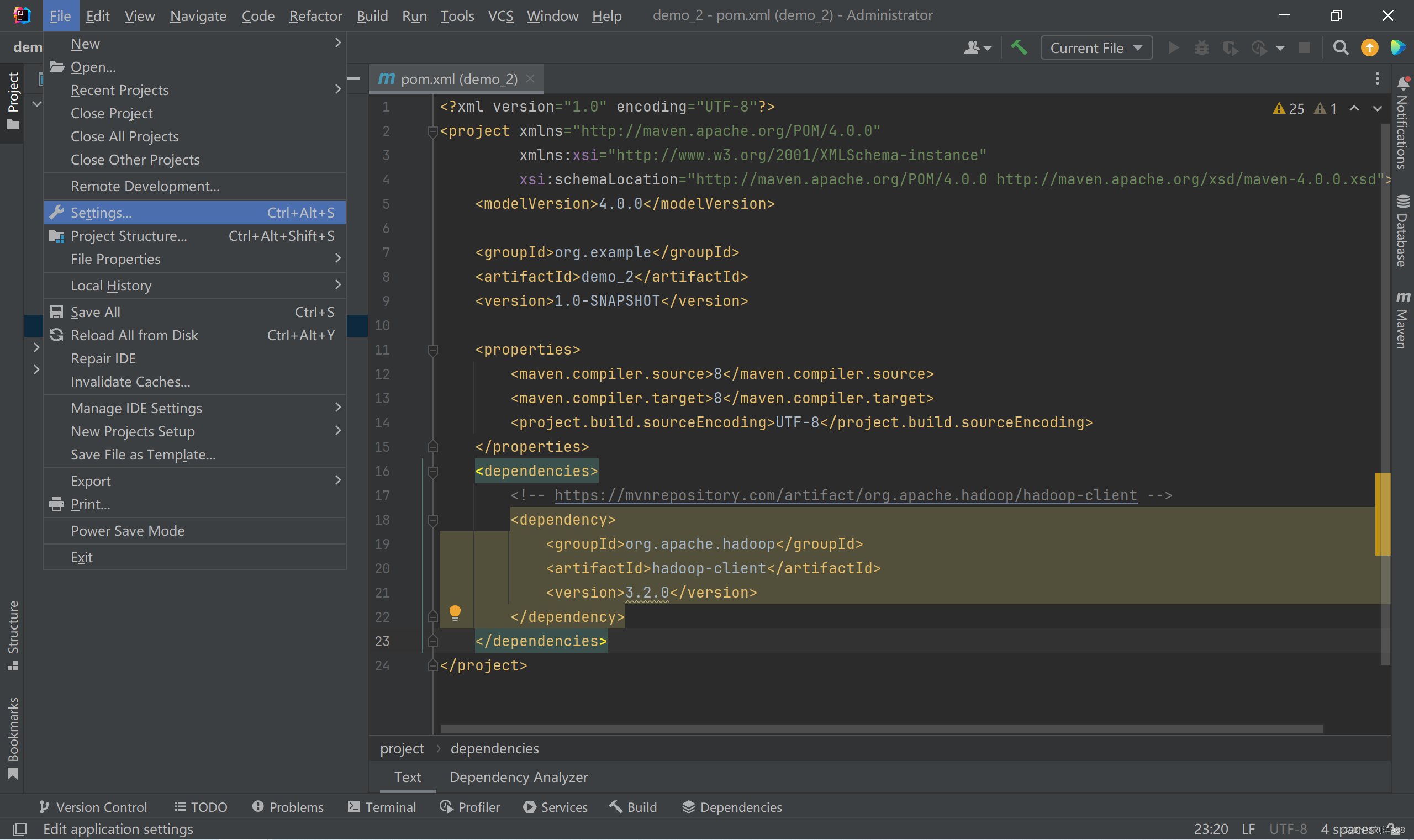Open the Services tool window button
Image resolution: width=1414 pixels, height=840 pixels.
tap(555, 807)
